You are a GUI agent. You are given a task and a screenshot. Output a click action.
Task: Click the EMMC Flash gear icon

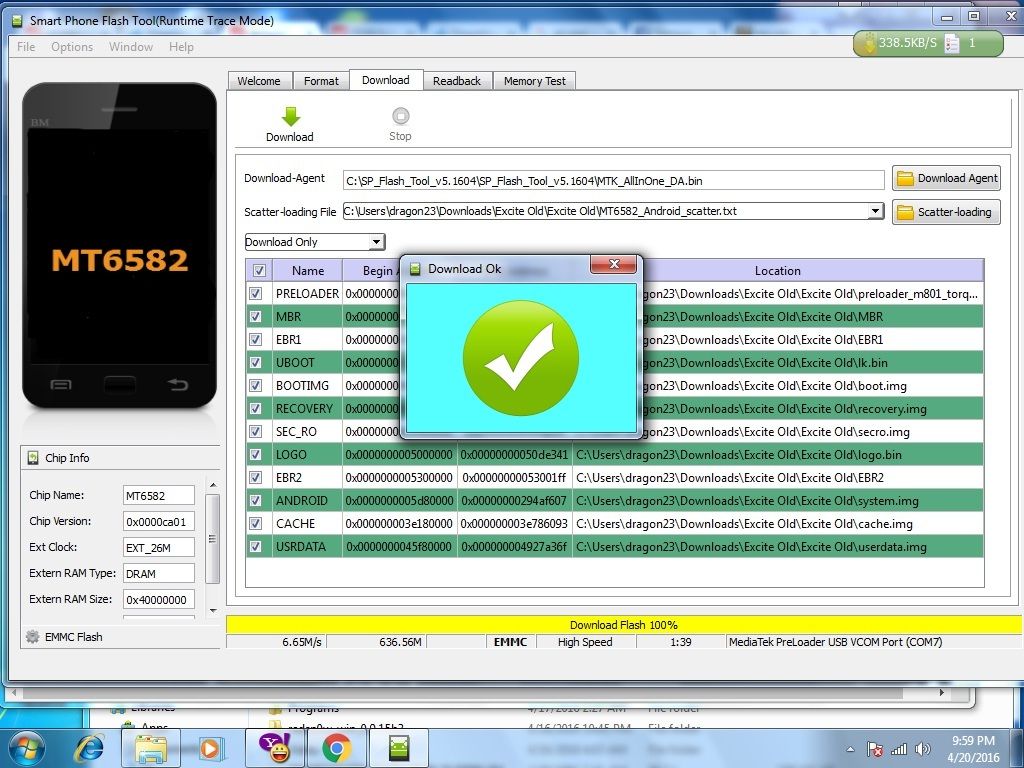click(32, 637)
